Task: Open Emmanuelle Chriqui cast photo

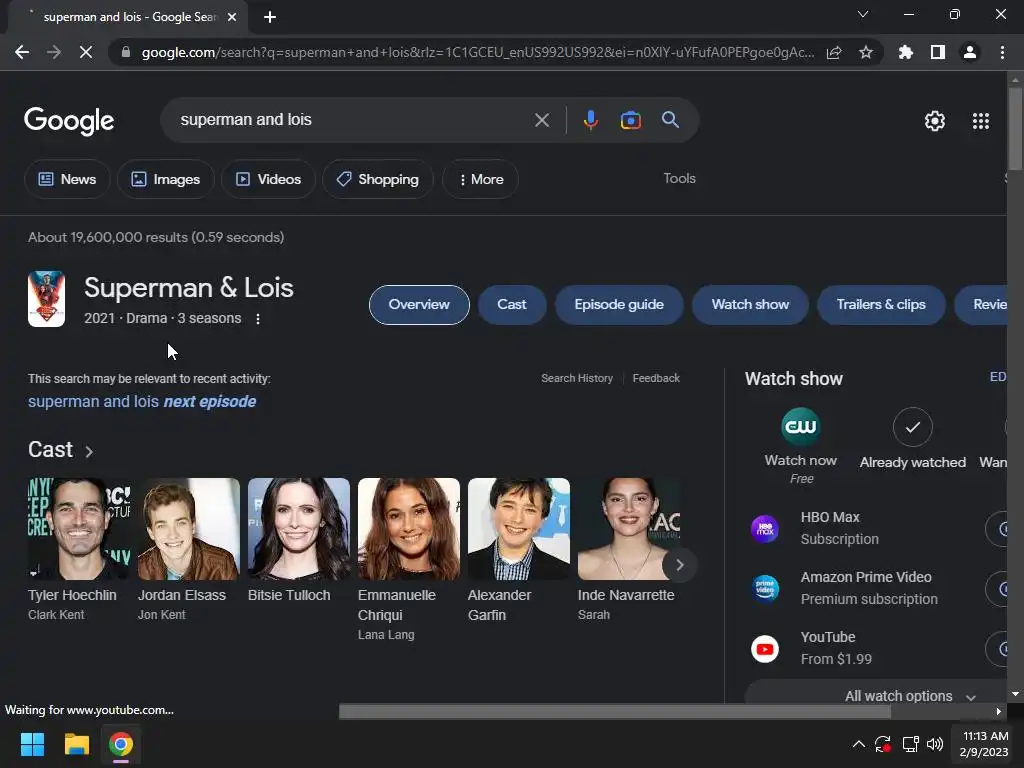Action: [409, 529]
